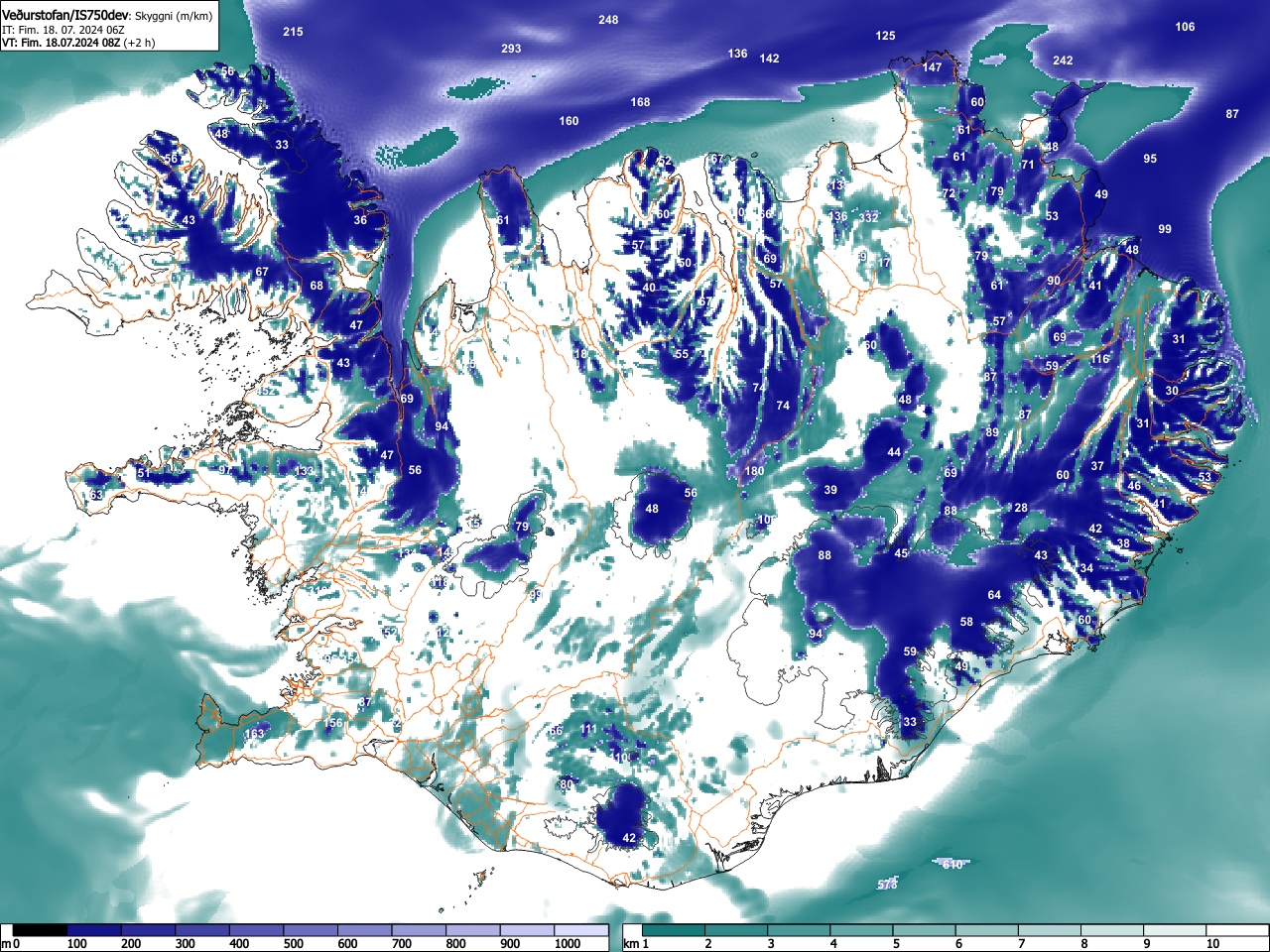Click visibility value 610 south of Iceland
This screenshot has width=1270, height=952.
point(952,865)
